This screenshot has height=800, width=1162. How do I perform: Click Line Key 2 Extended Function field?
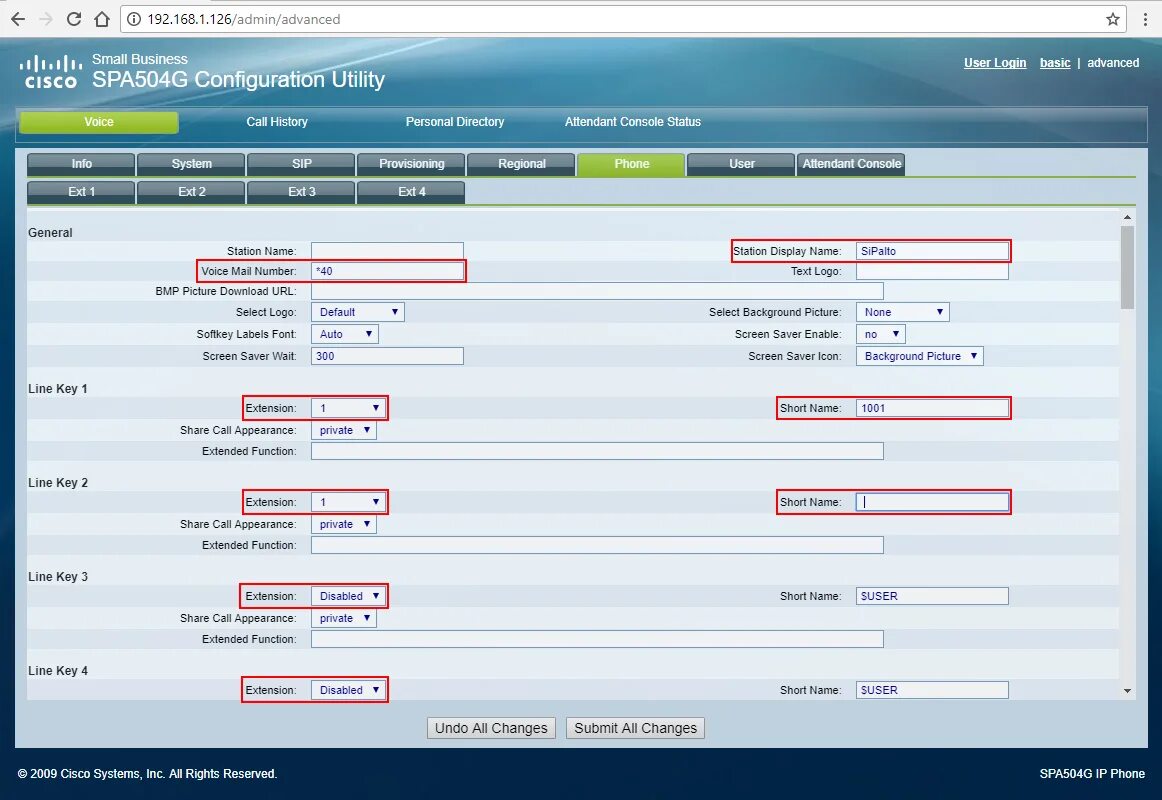pyautogui.click(x=597, y=545)
